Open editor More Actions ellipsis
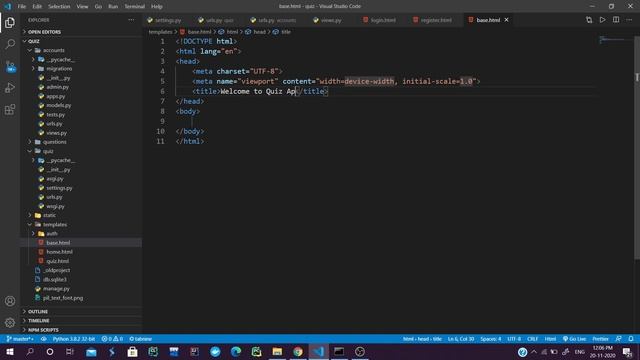 629,20
